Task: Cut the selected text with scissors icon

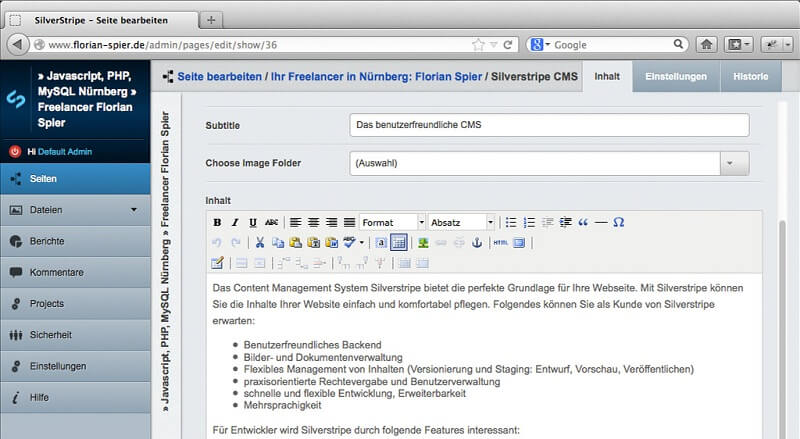Action: pos(260,242)
